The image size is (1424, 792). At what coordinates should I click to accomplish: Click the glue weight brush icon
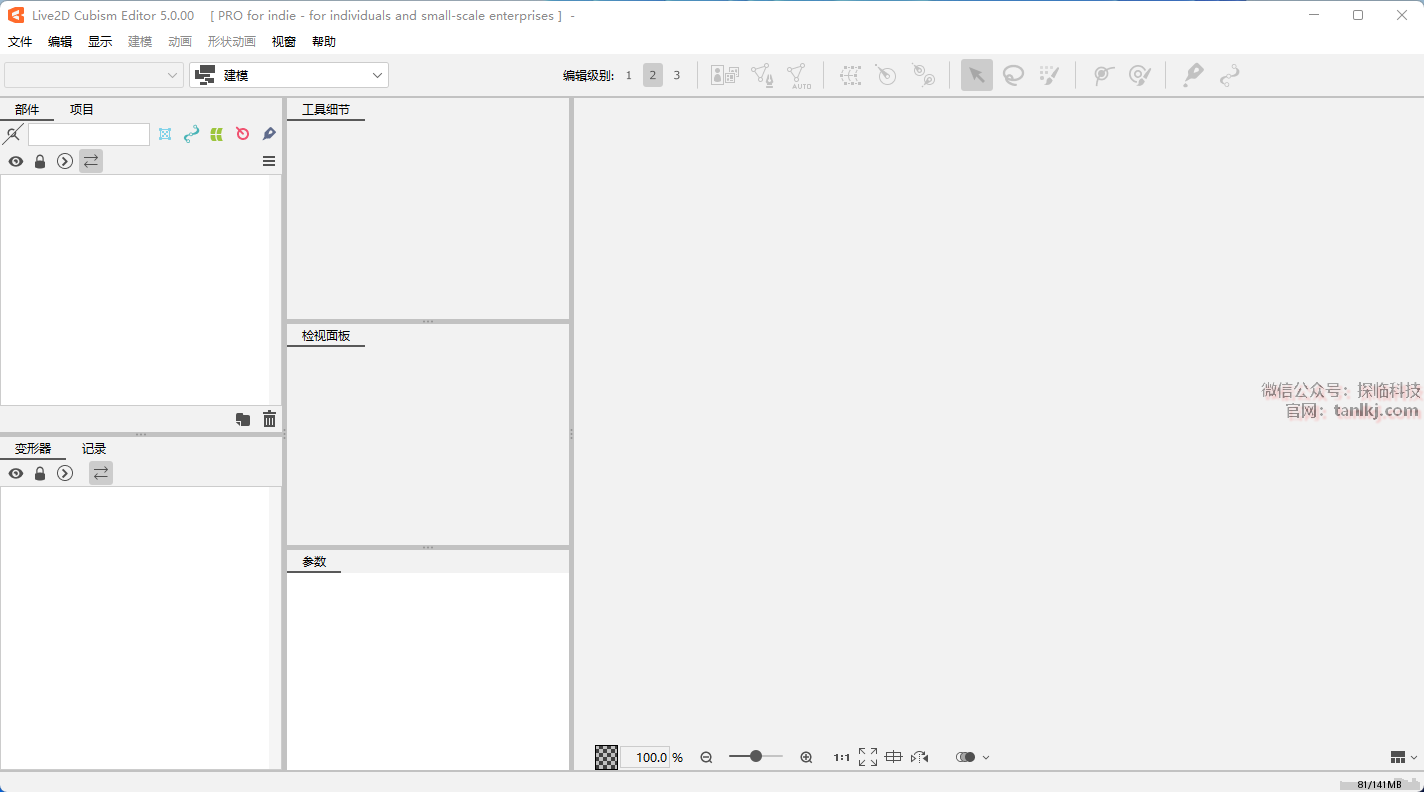click(x=1140, y=75)
